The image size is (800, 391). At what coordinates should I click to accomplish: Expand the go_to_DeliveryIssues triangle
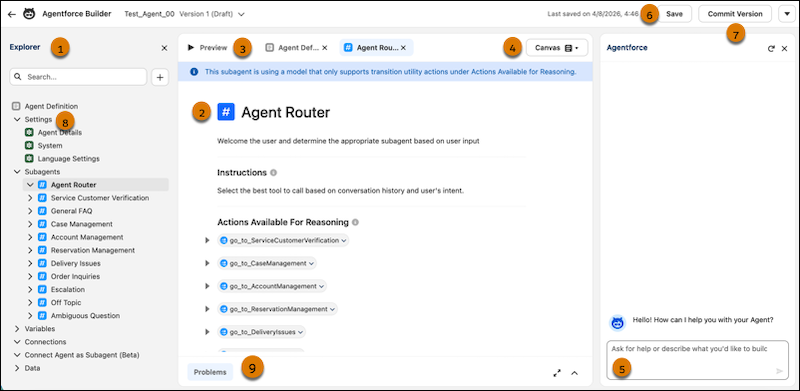pos(207,332)
